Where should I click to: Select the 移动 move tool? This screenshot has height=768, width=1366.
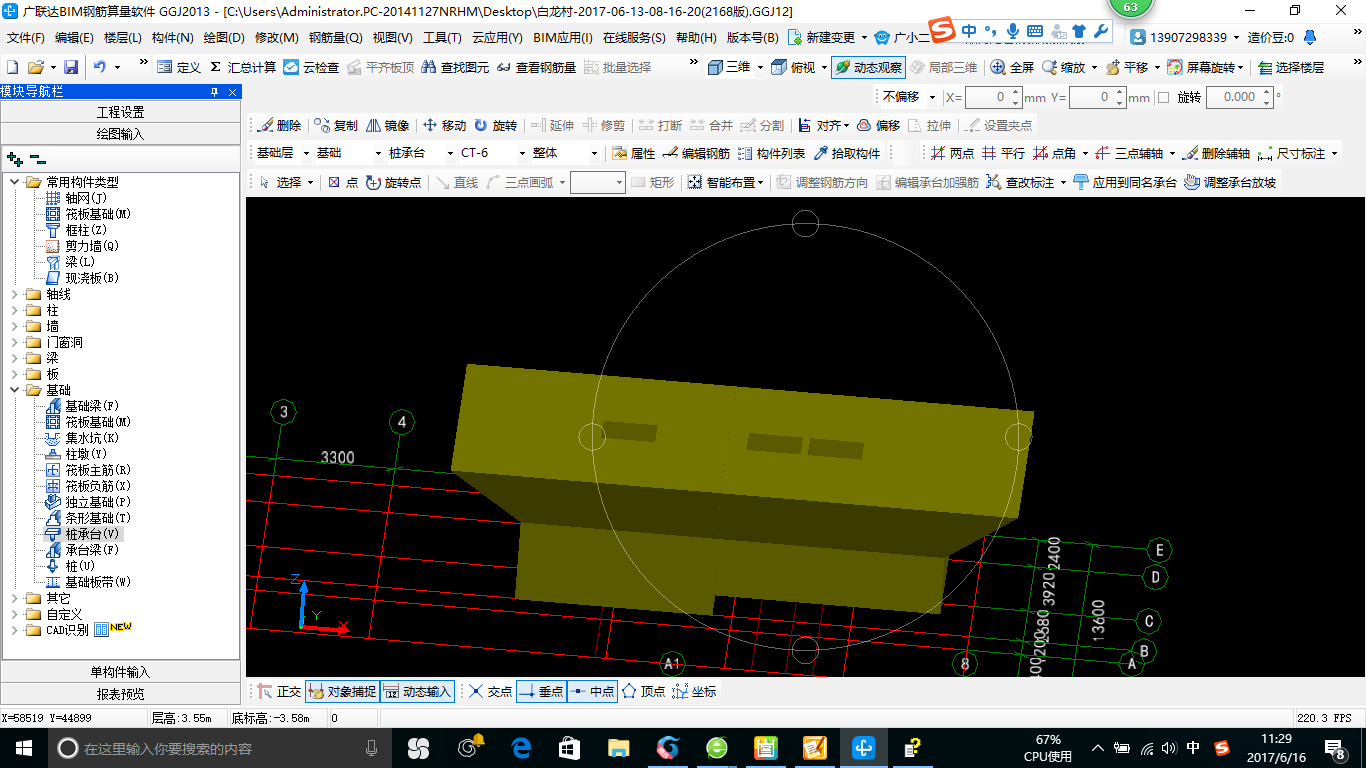[x=445, y=125]
